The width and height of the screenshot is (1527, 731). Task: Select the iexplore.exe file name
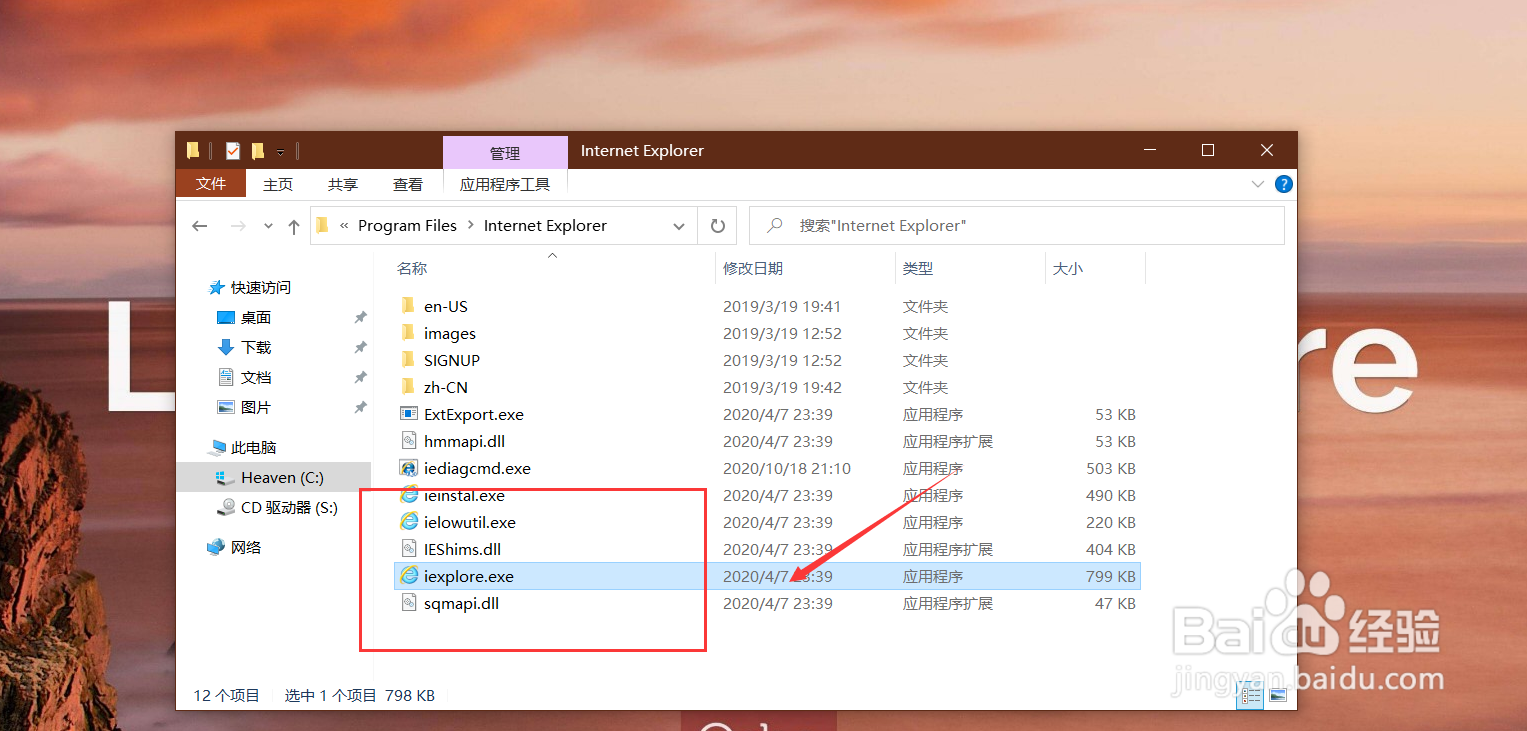[x=468, y=577]
